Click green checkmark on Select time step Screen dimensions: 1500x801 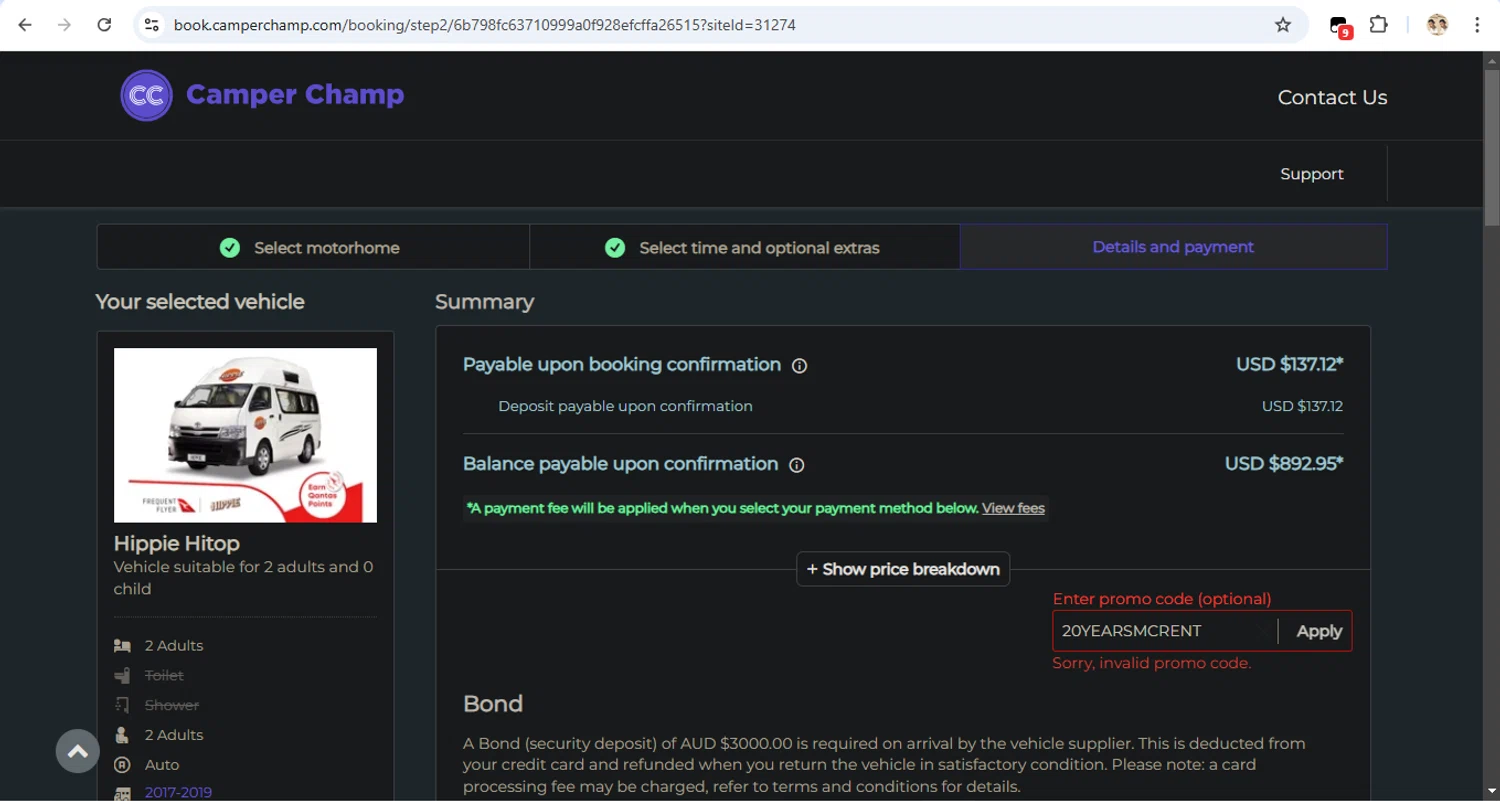coord(615,247)
